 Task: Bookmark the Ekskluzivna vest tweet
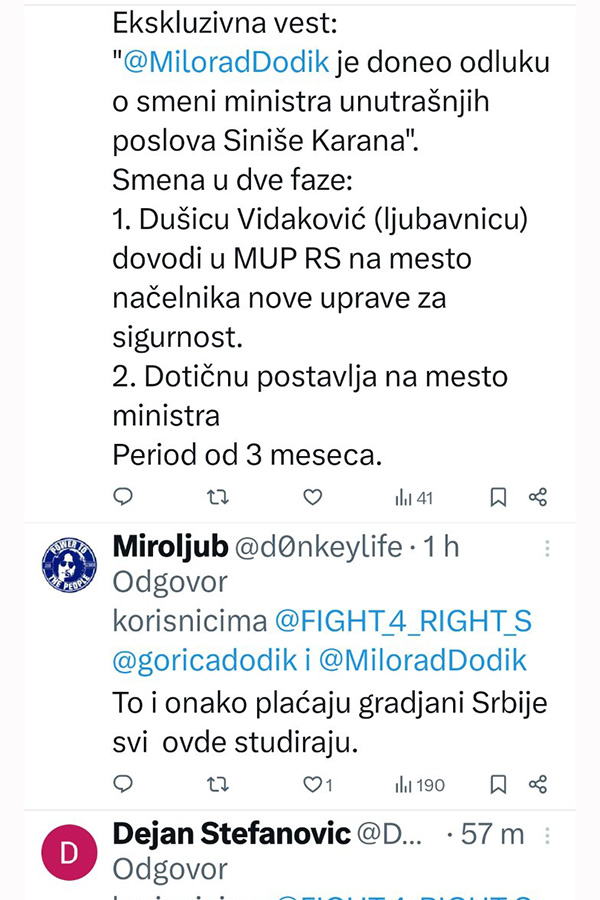[498, 497]
